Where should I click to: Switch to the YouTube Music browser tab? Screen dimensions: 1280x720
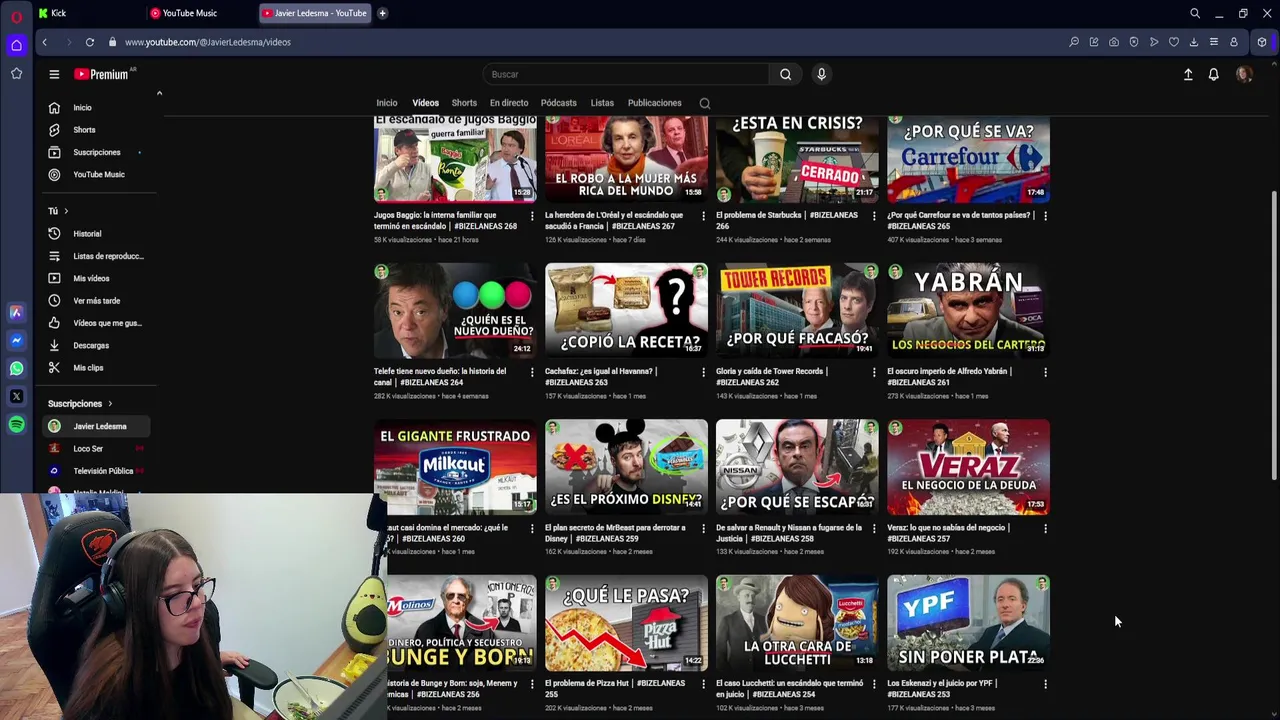tap(198, 13)
